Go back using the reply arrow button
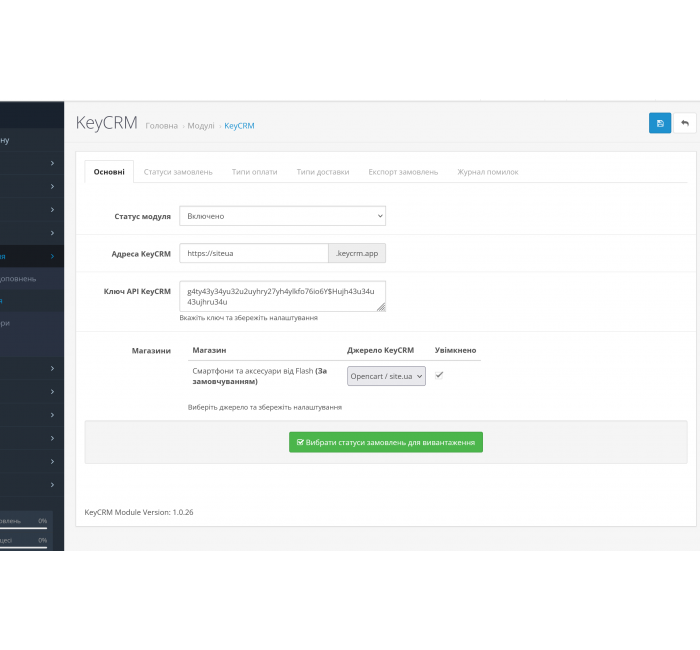 pos(685,123)
